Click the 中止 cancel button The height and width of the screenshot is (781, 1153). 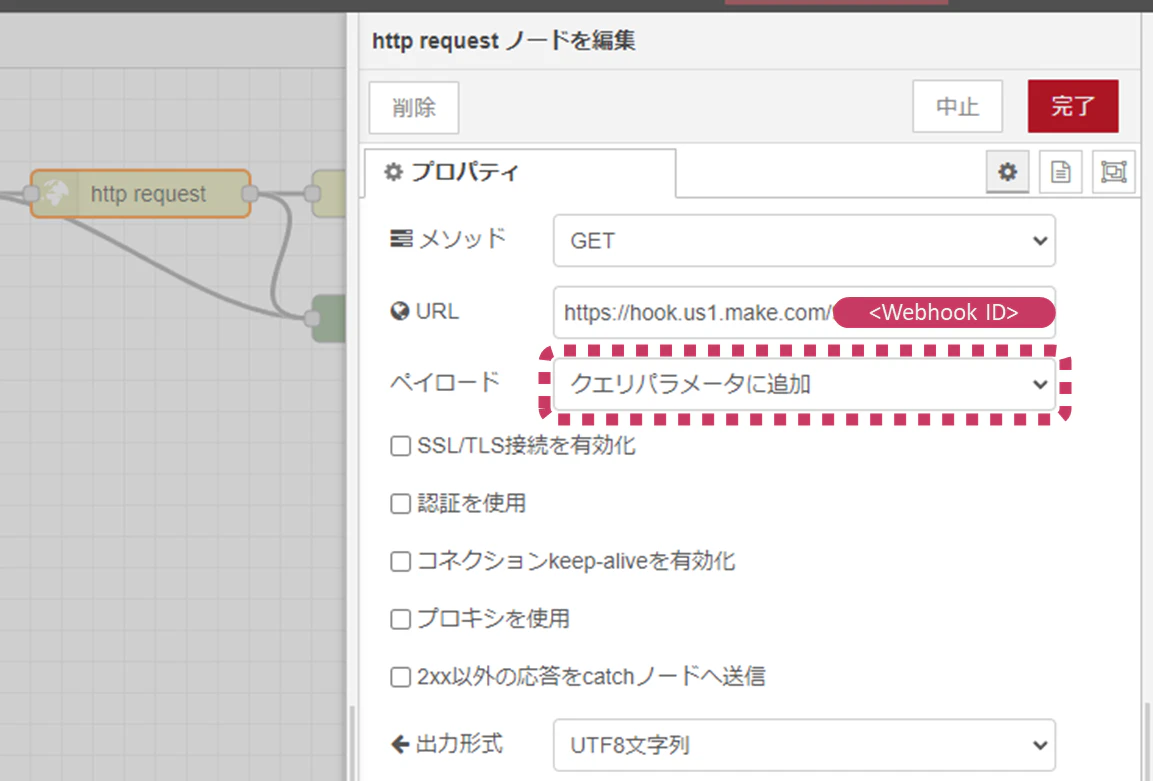pyautogui.click(x=957, y=107)
